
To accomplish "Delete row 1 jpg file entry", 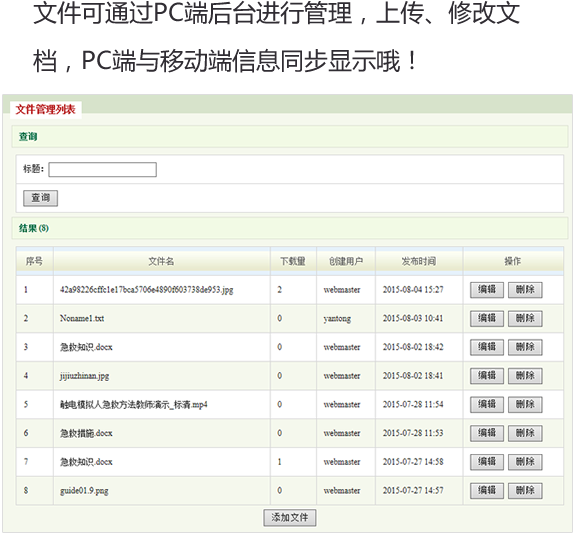I will [525, 290].
